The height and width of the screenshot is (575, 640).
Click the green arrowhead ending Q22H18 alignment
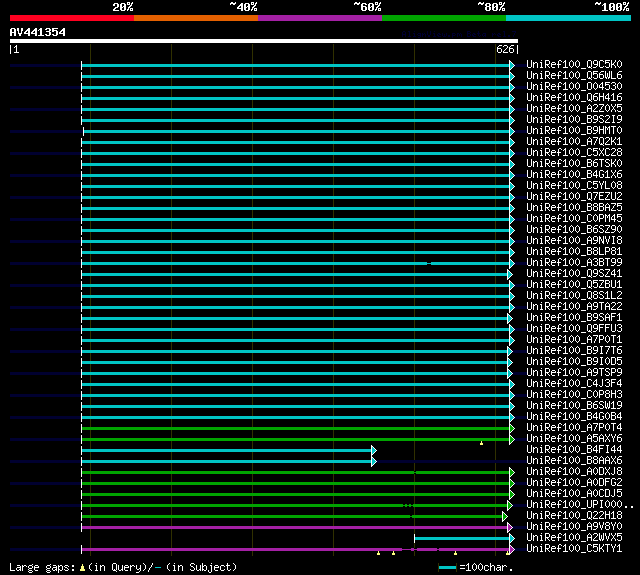(505, 517)
